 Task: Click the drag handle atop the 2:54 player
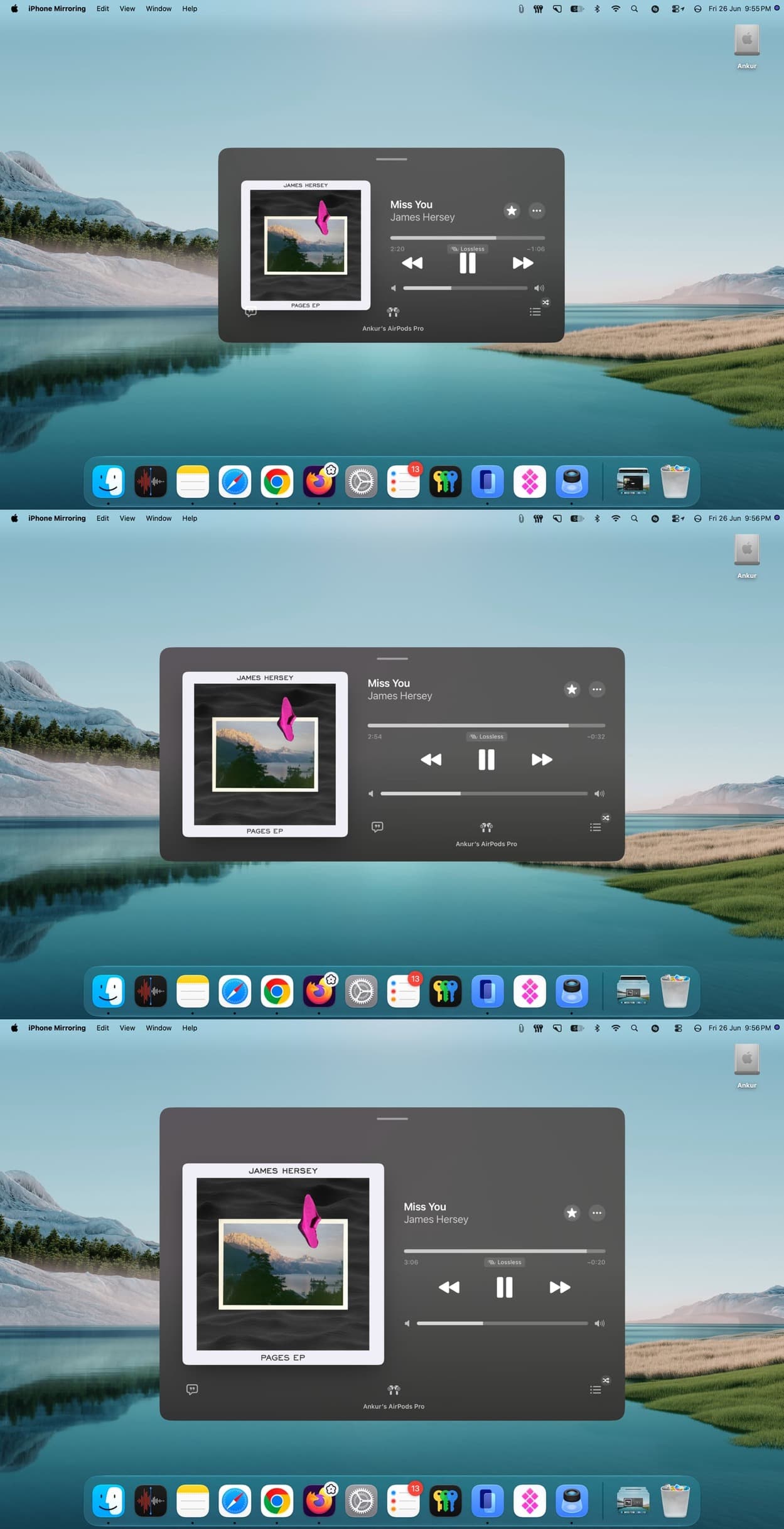392,659
